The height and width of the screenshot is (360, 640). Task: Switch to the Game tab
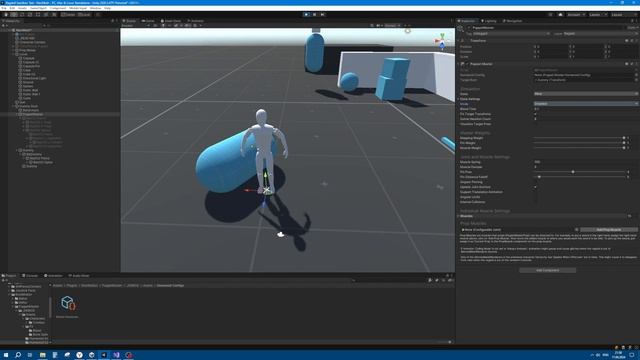(x=148, y=21)
